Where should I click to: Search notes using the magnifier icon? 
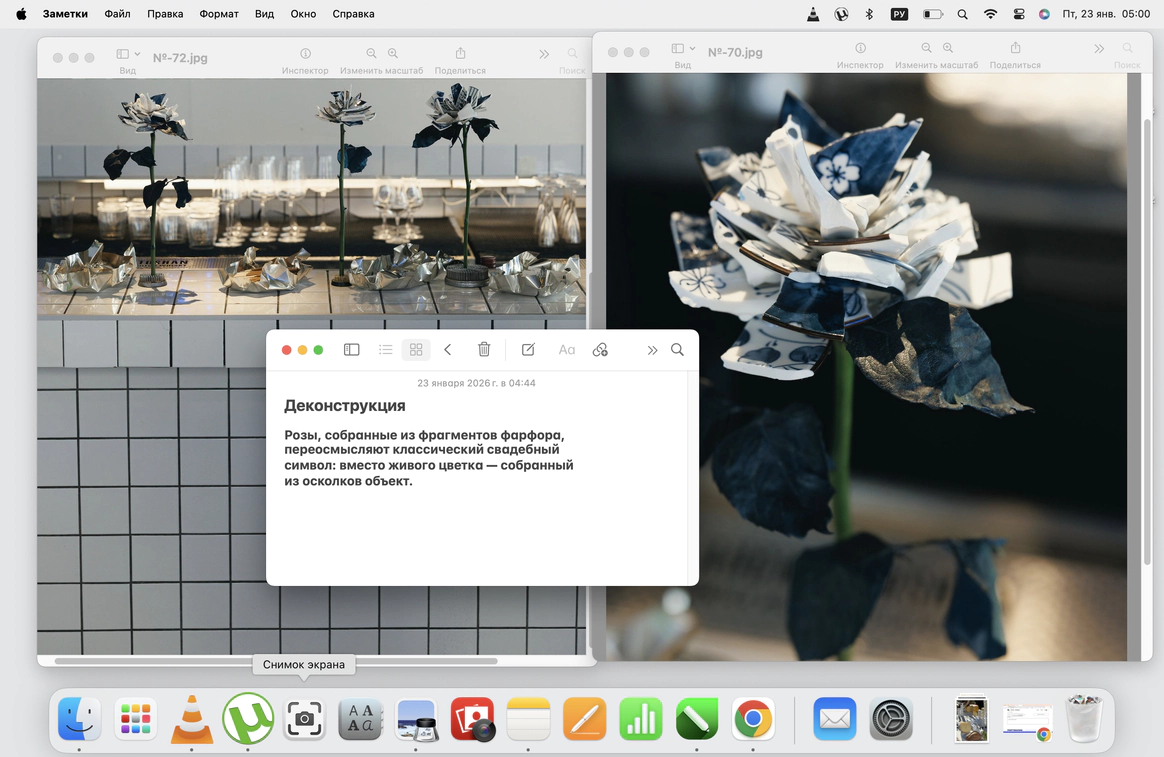(677, 350)
